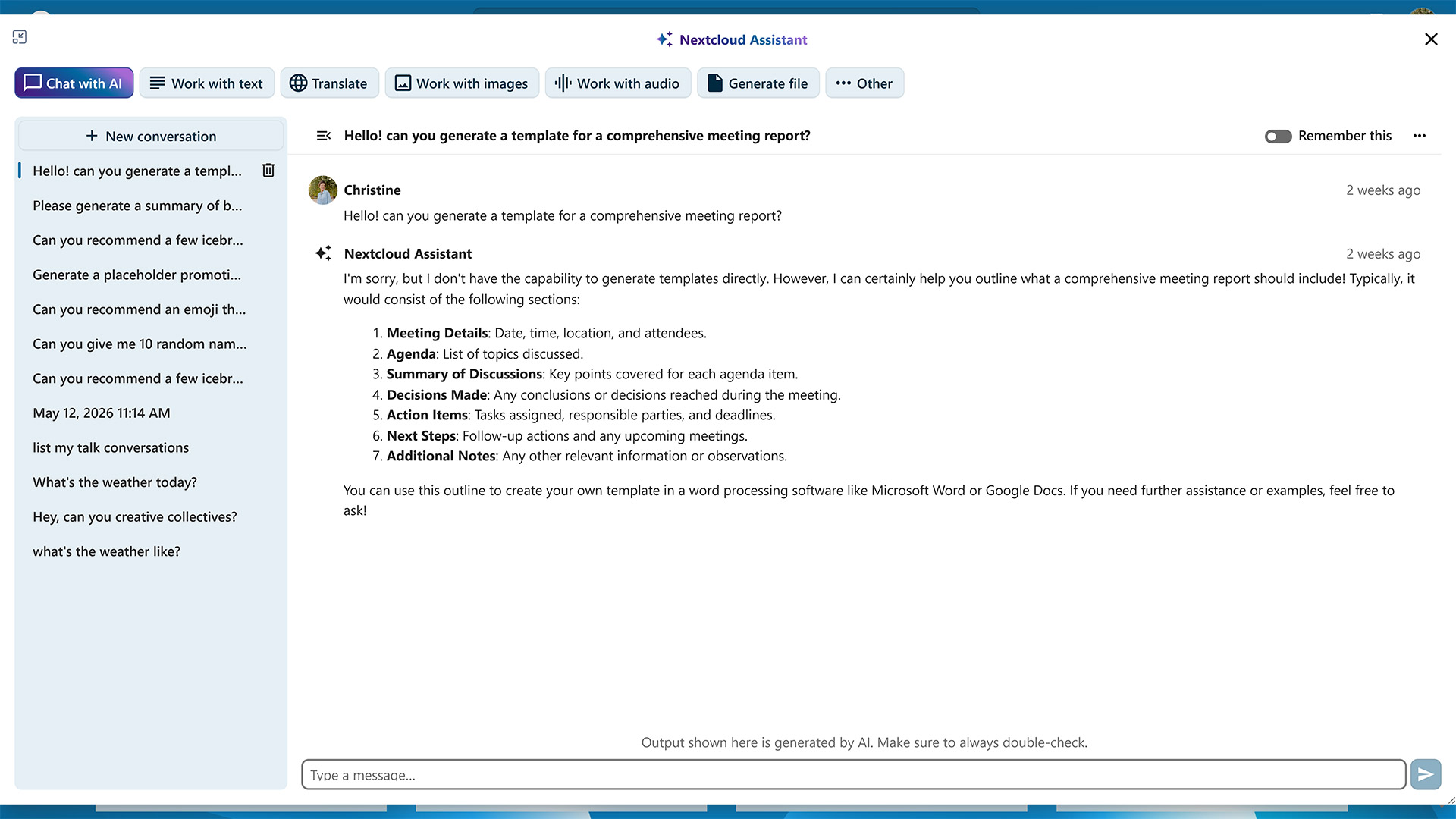Click the 'Meeting Details' list item
The image size is (1456, 819).
click(x=546, y=333)
